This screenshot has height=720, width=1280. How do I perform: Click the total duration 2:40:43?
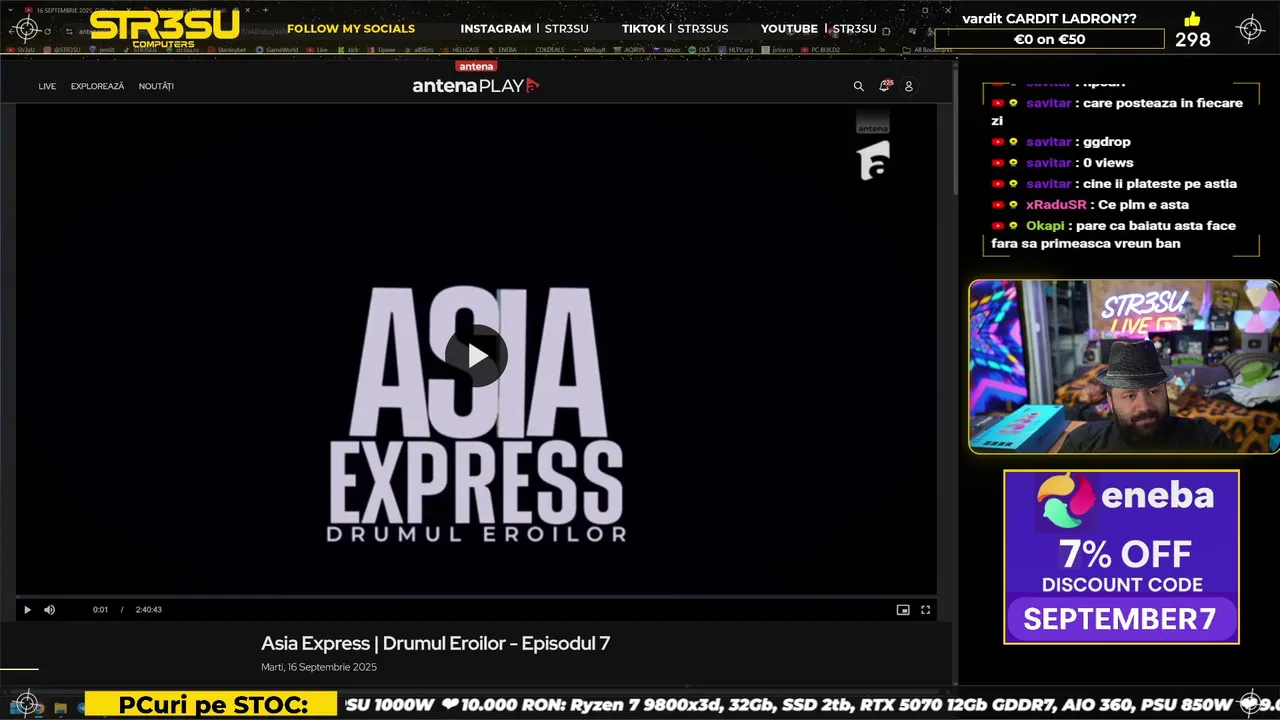(x=149, y=609)
